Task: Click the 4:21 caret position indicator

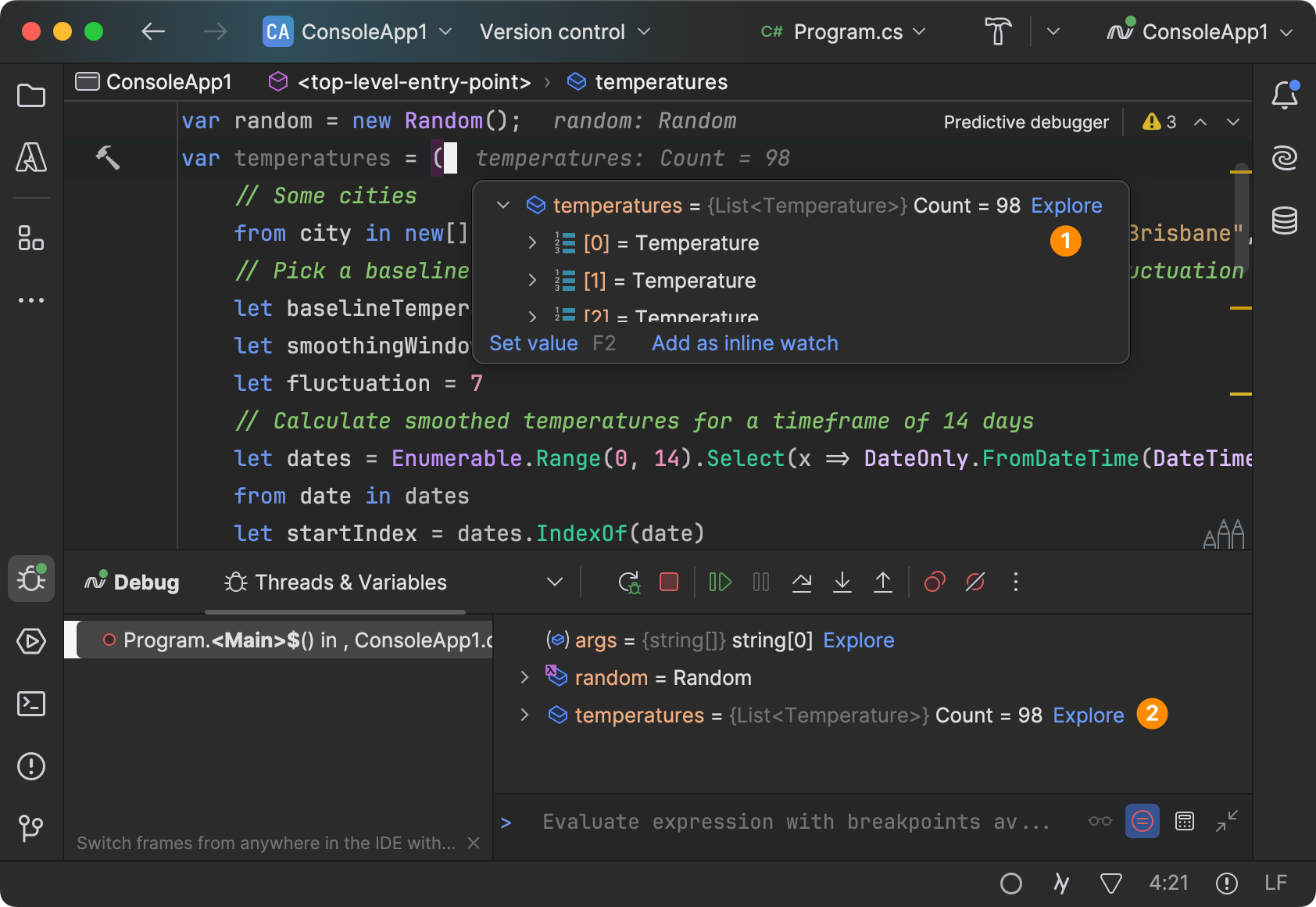Action: coord(1168,884)
